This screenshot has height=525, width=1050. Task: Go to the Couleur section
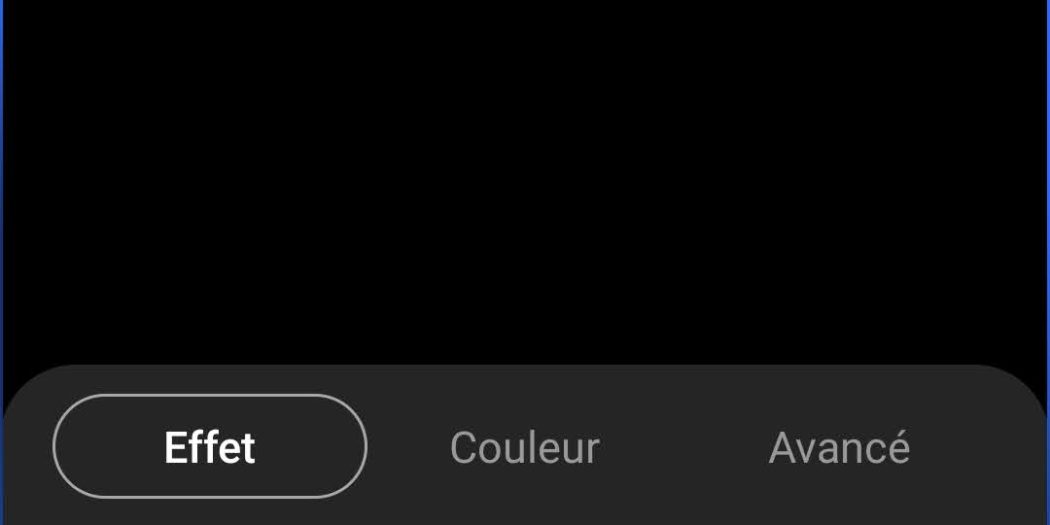(524, 447)
